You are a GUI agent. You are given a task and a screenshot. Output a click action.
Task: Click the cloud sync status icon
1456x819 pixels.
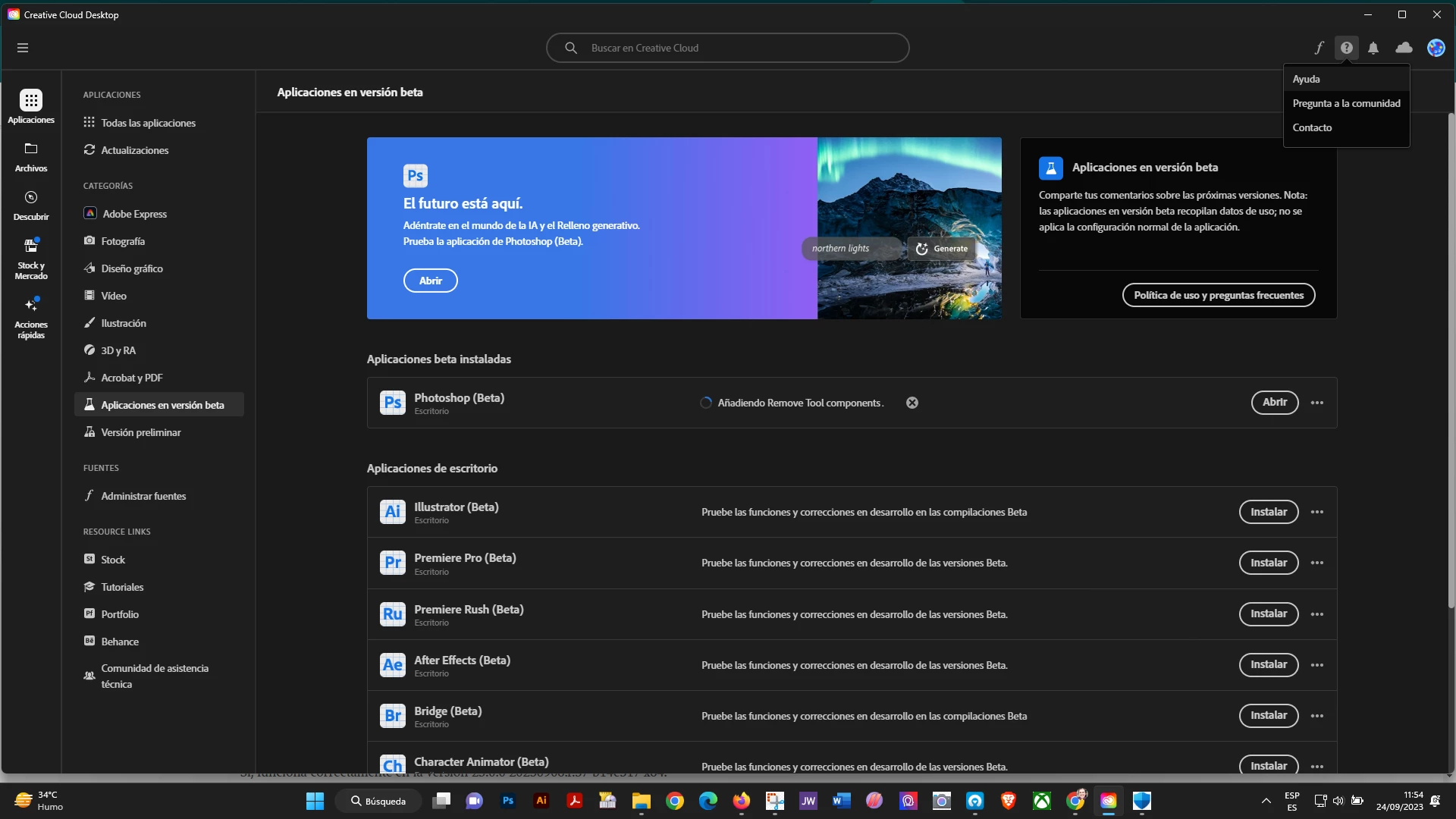[1404, 48]
